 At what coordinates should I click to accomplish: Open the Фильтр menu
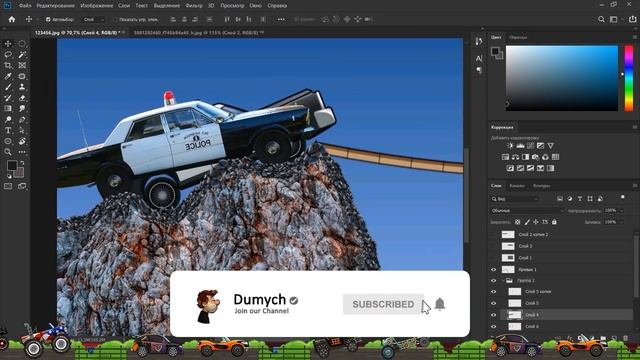pos(194,6)
